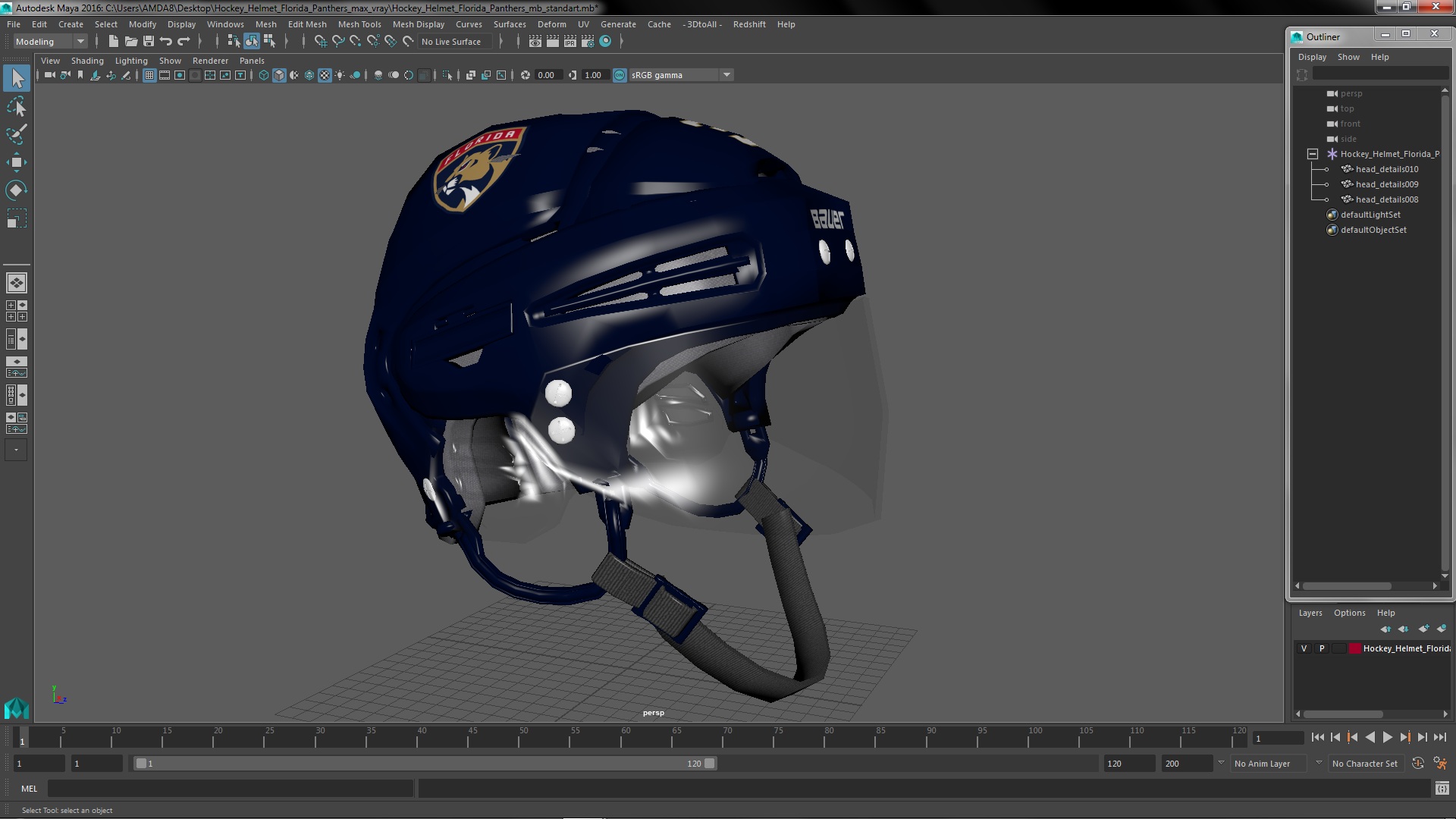Open the Mesh Tools menu

[359, 24]
